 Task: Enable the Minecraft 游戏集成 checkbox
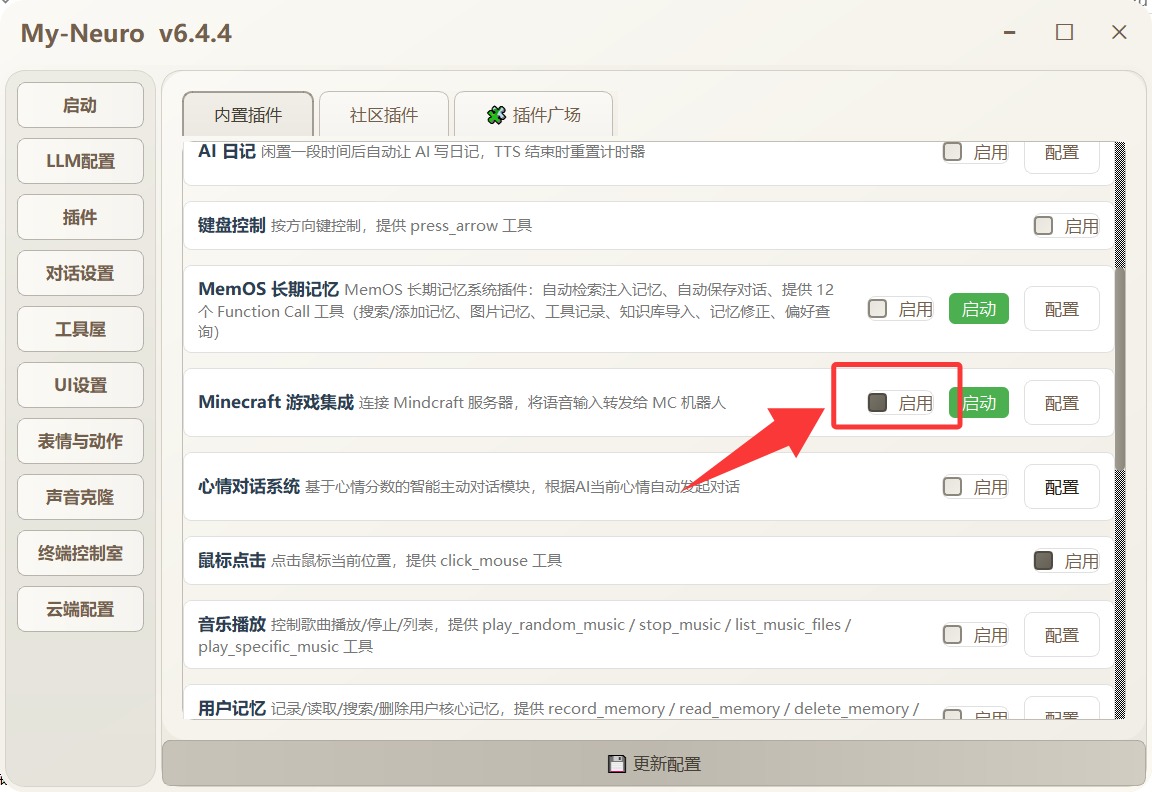click(878, 403)
